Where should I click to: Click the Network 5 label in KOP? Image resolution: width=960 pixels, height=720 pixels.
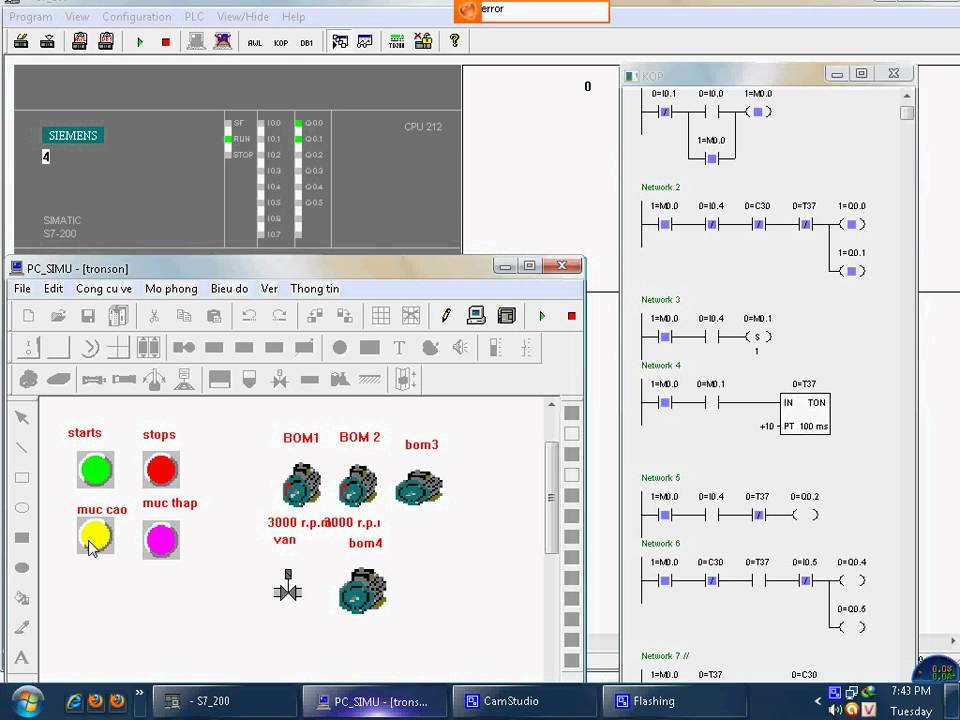[661, 478]
